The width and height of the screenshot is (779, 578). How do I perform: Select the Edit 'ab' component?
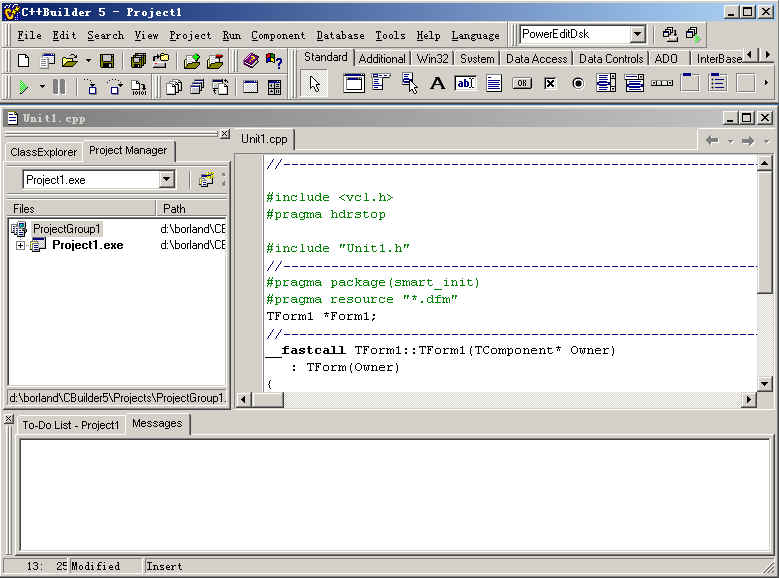point(466,83)
